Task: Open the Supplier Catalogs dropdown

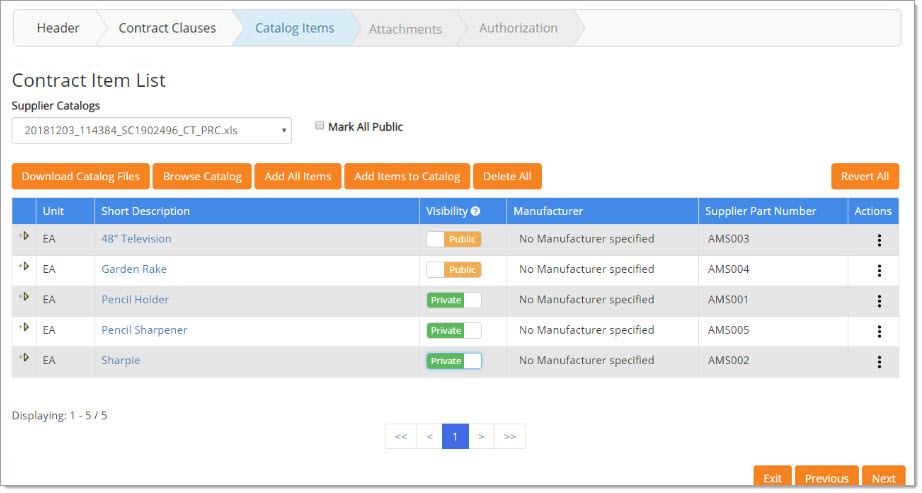Action: pos(152,130)
